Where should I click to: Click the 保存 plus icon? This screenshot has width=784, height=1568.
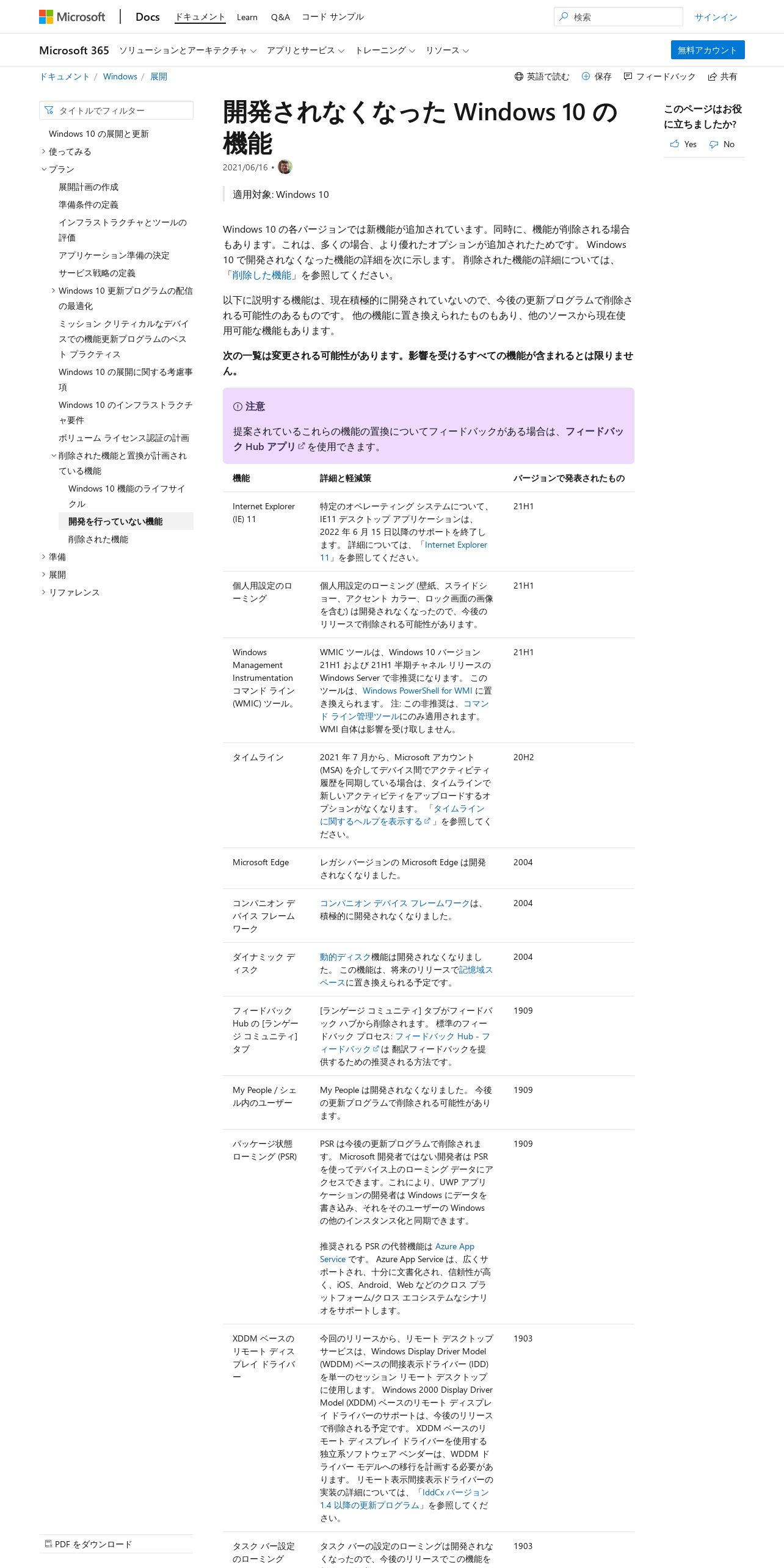tap(586, 76)
